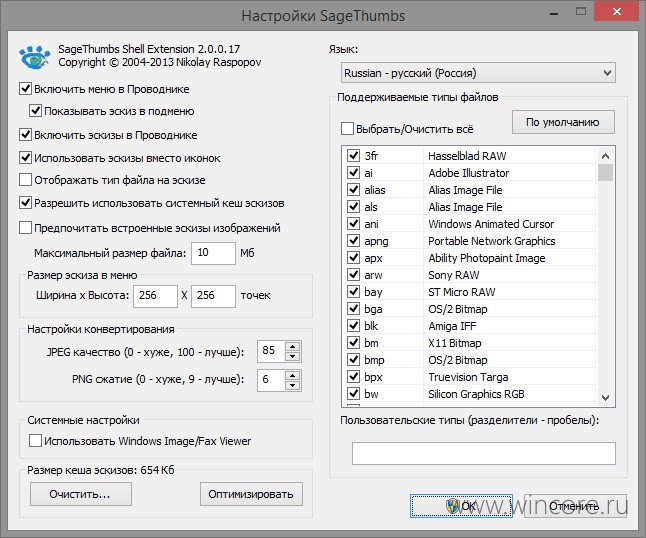Click the 'Очистить...' button
The height and width of the screenshot is (538, 646).
click(x=81, y=494)
